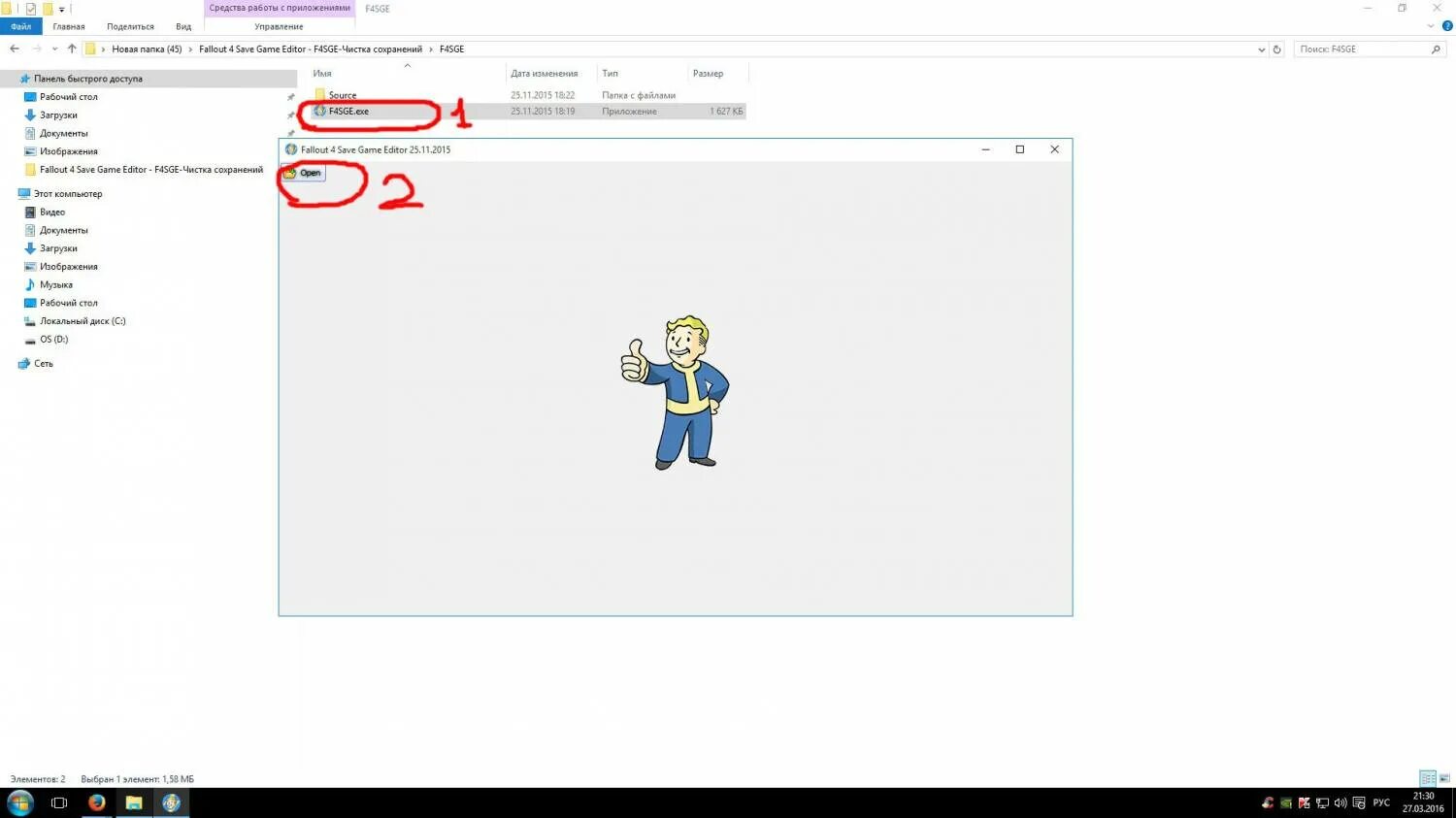Click the red tray icon left of NVIDIA
Screen dimensions: 1456x818
(x=1268, y=802)
